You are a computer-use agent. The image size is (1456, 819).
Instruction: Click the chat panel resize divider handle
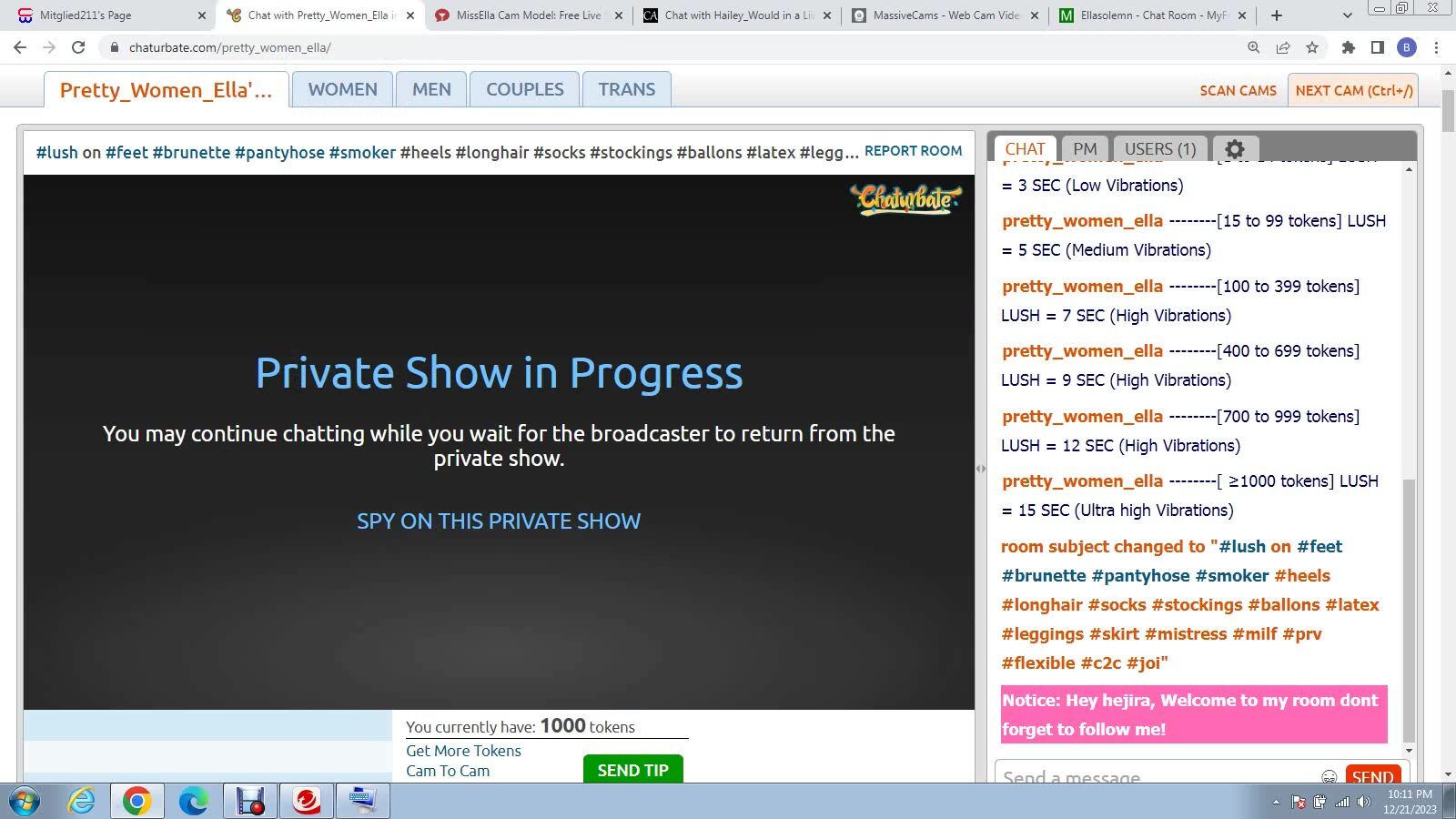pyautogui.click(x=981, y=469)
